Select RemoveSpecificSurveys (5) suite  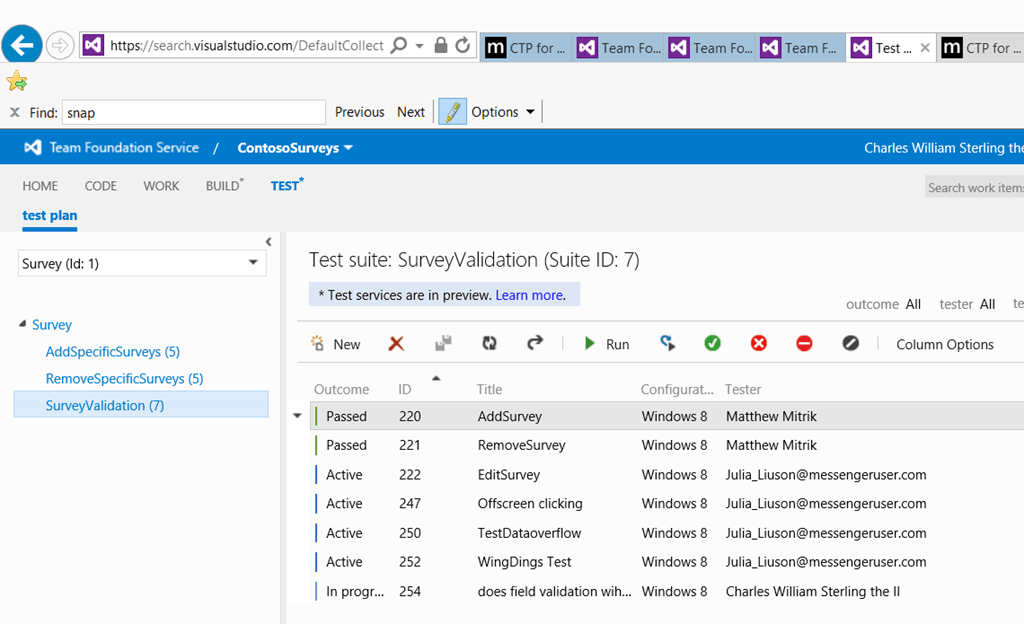[124, 379]
